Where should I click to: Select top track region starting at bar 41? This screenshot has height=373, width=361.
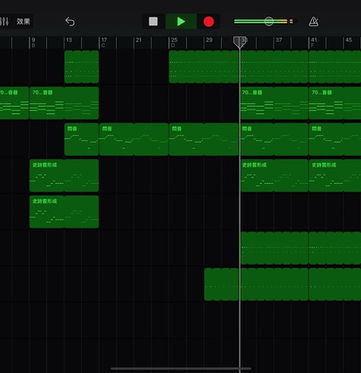335,67
